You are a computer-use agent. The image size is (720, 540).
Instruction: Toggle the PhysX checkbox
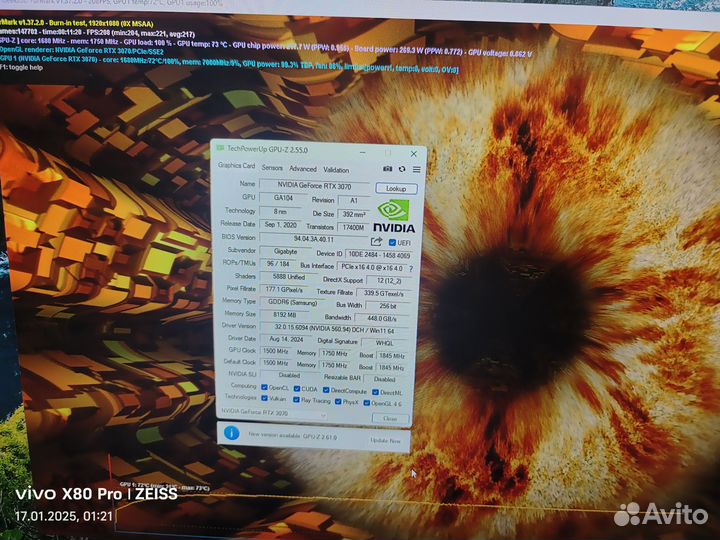point(338,402)
